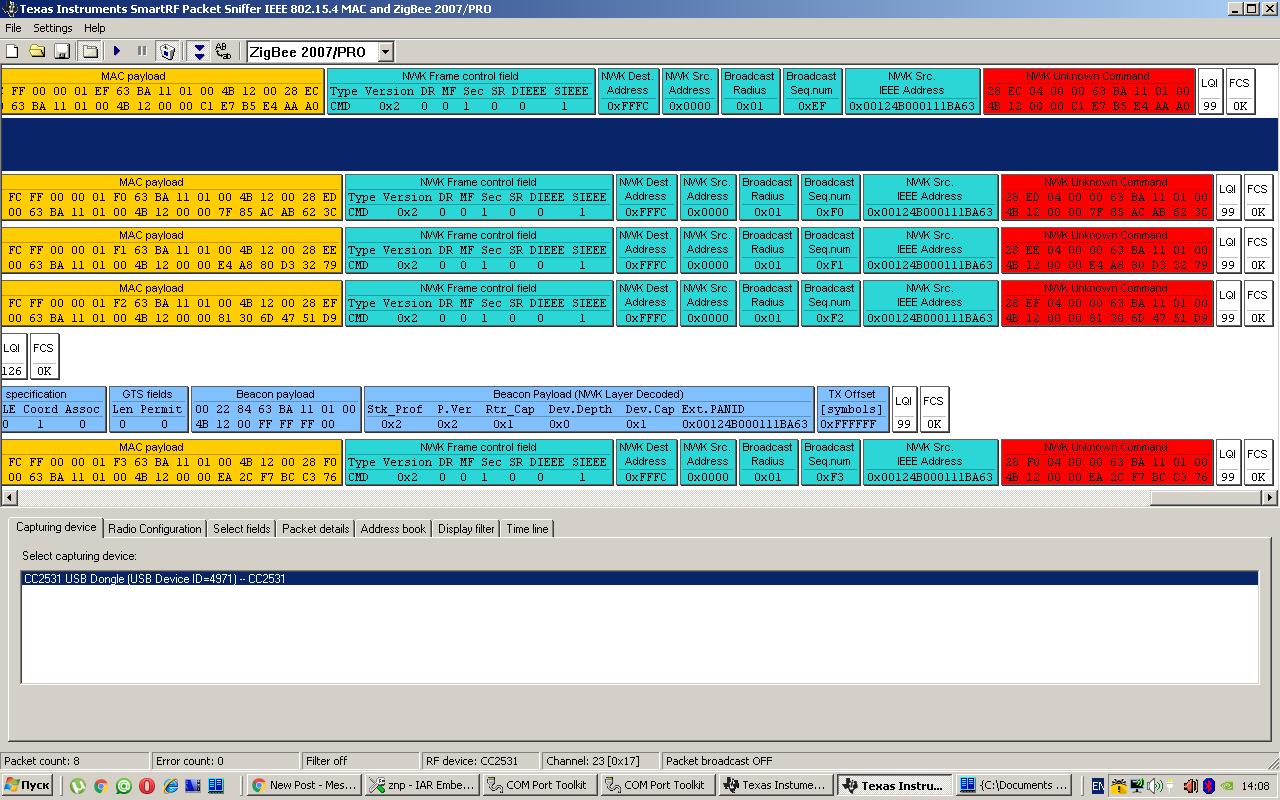Launch Opera from the quick launch bar
This screenshot has width=1280, height=800.
tap(147, 786)
